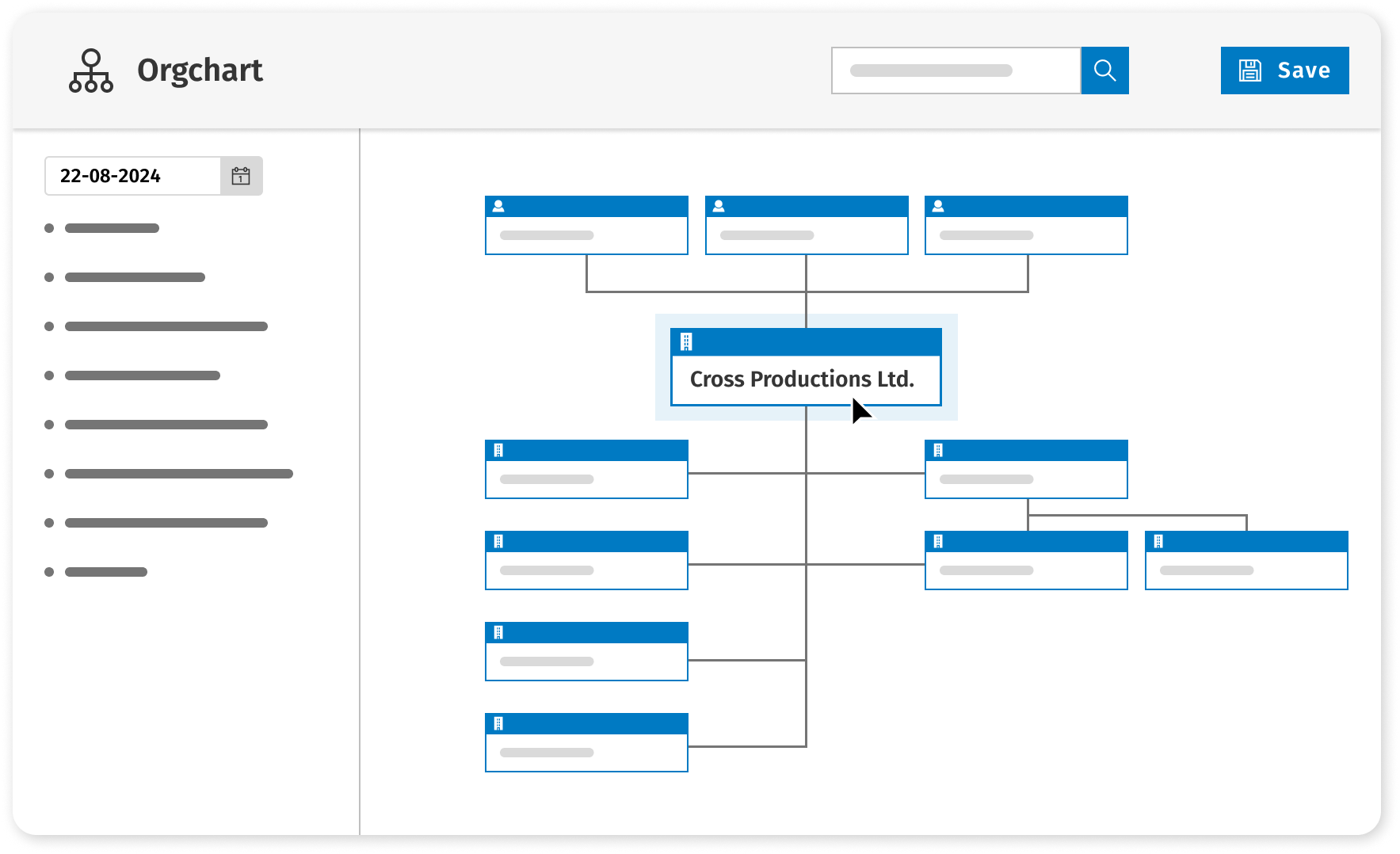1400x854 pixels.
Task: Open the calendar date picker icon
Action: point(241,176)
